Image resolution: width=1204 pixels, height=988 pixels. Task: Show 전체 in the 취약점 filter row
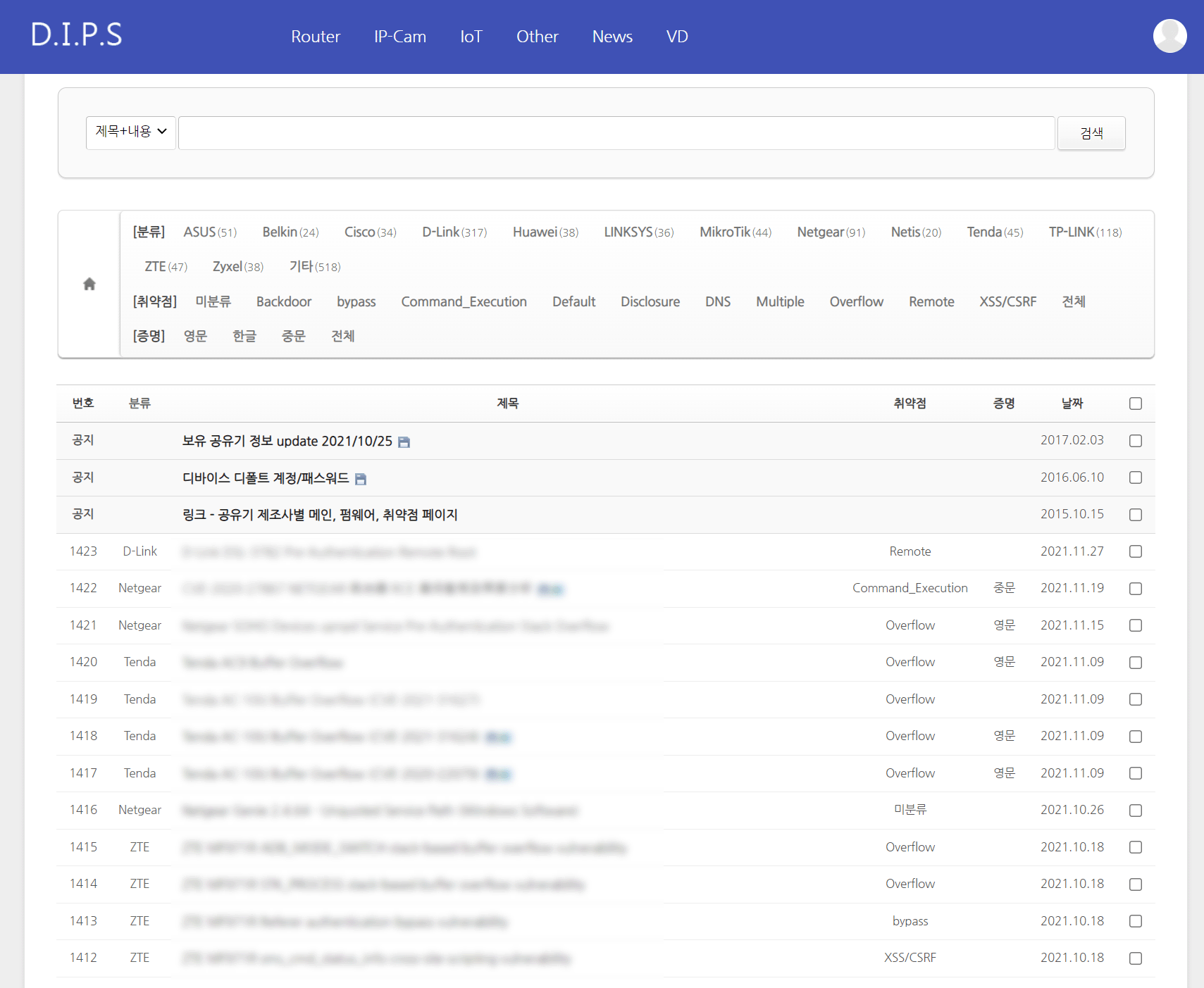(x=1074, y=301)
